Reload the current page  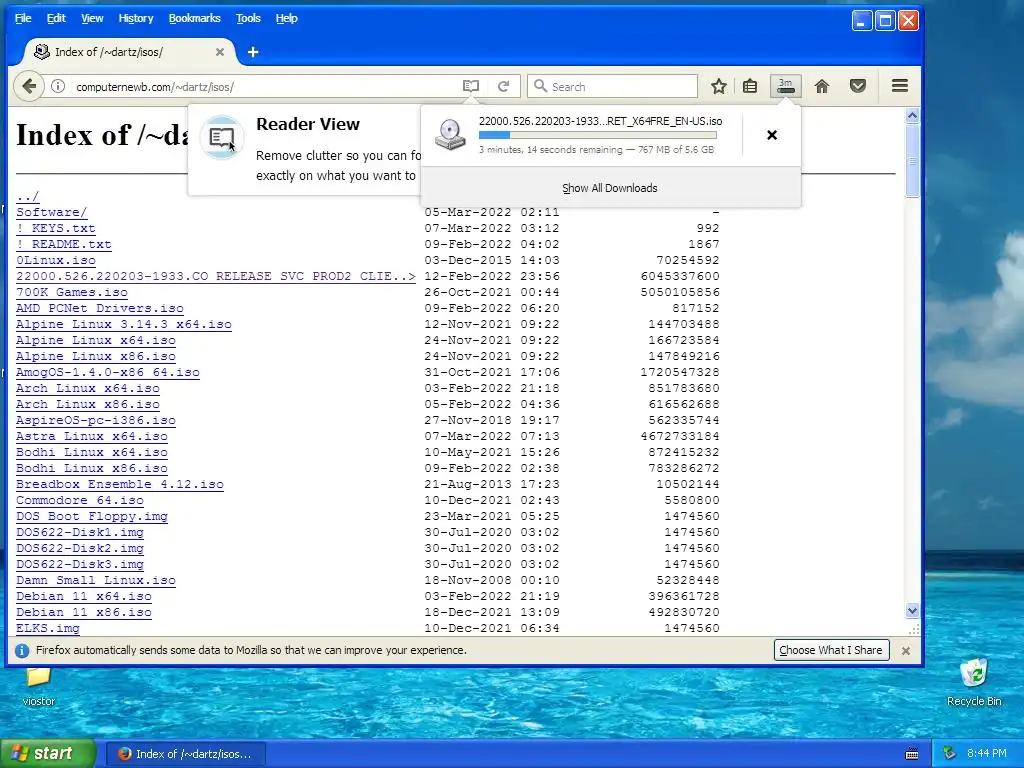504,86
